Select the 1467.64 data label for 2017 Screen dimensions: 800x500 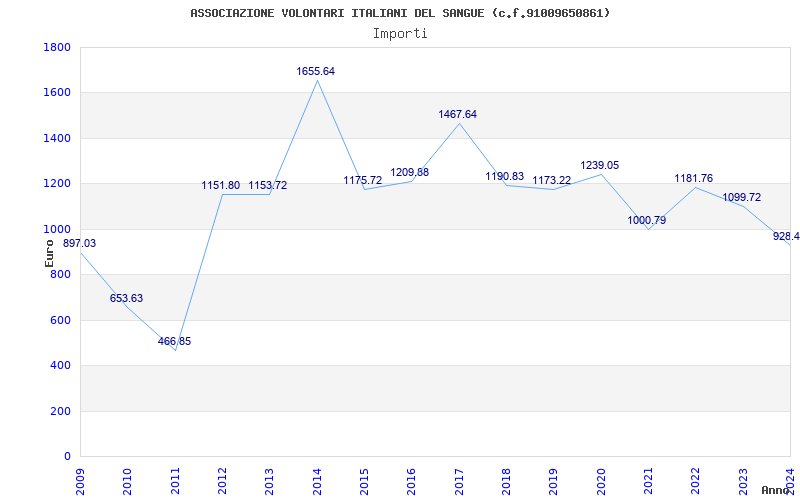457,115
